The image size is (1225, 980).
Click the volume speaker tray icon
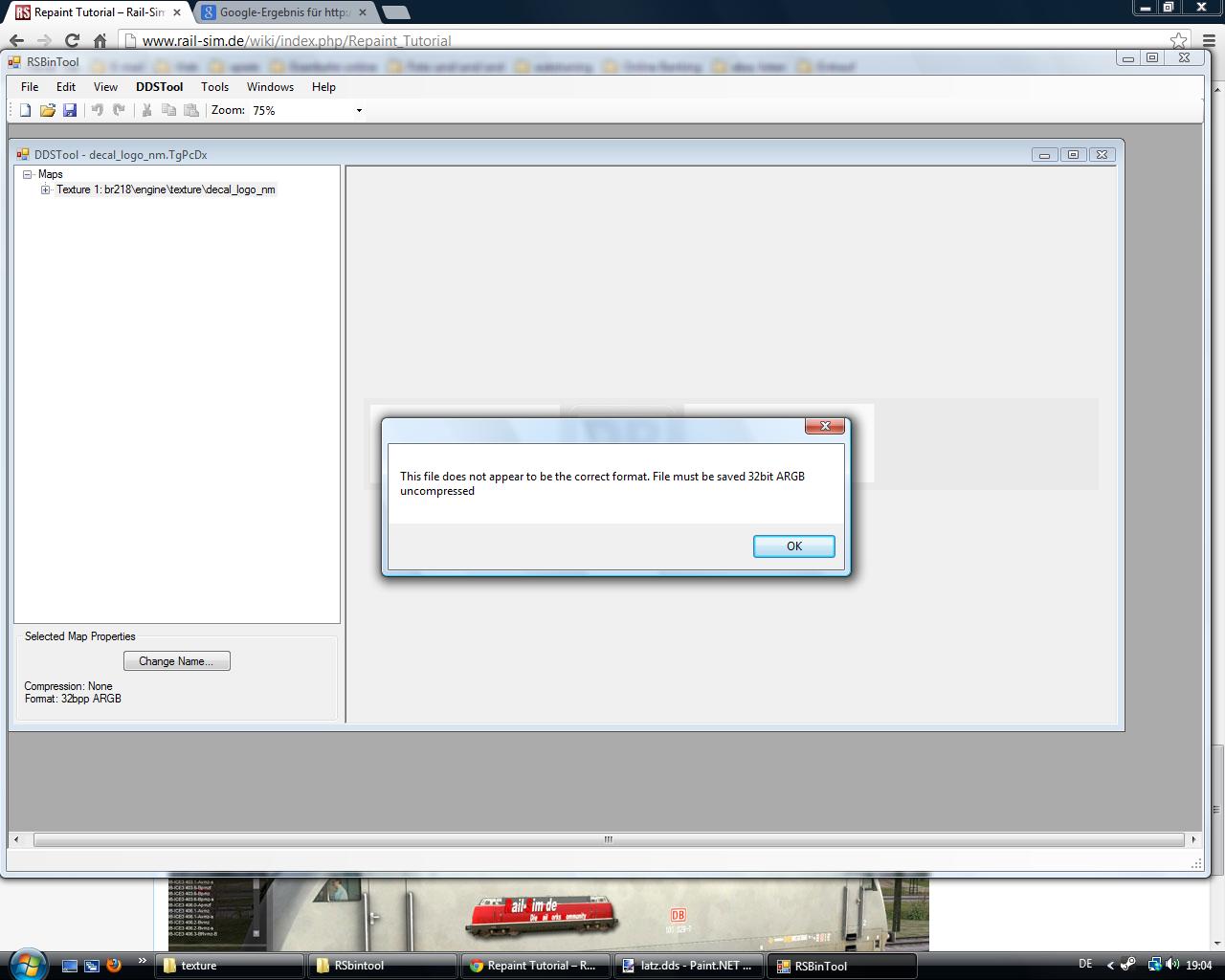[1172, 965]
